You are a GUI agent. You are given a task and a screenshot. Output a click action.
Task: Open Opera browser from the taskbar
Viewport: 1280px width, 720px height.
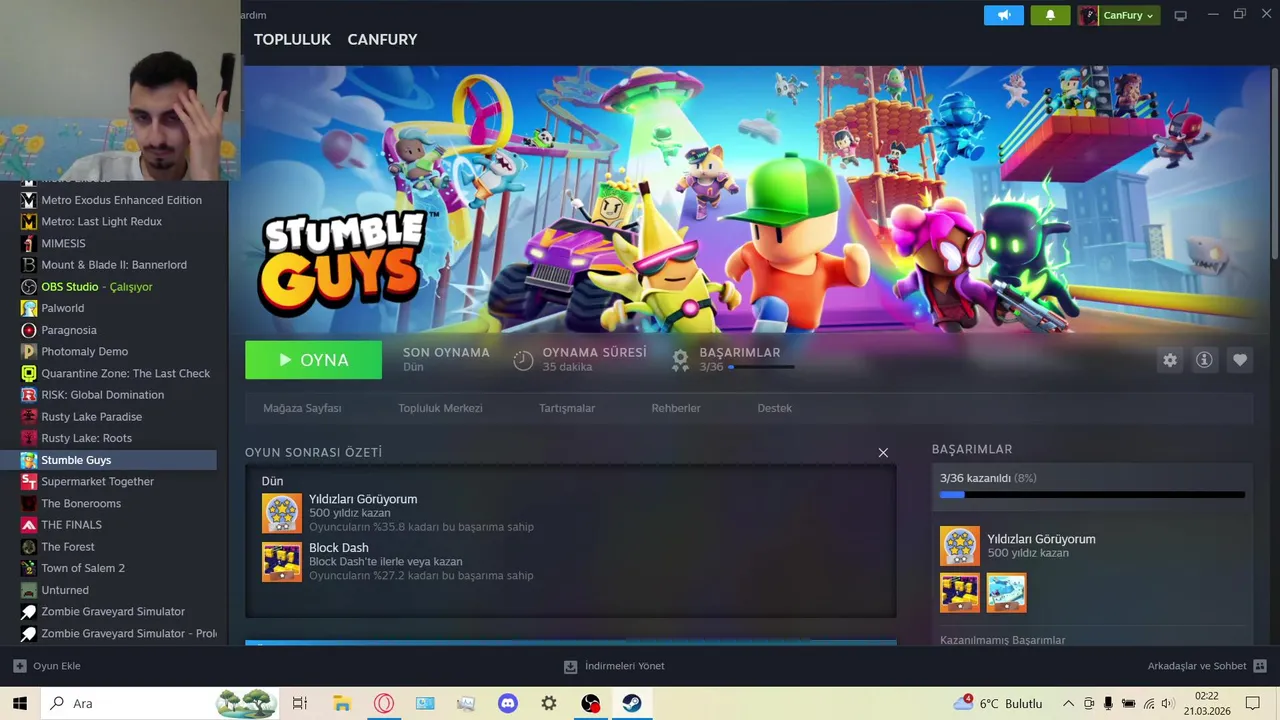(x=383, y=703)
